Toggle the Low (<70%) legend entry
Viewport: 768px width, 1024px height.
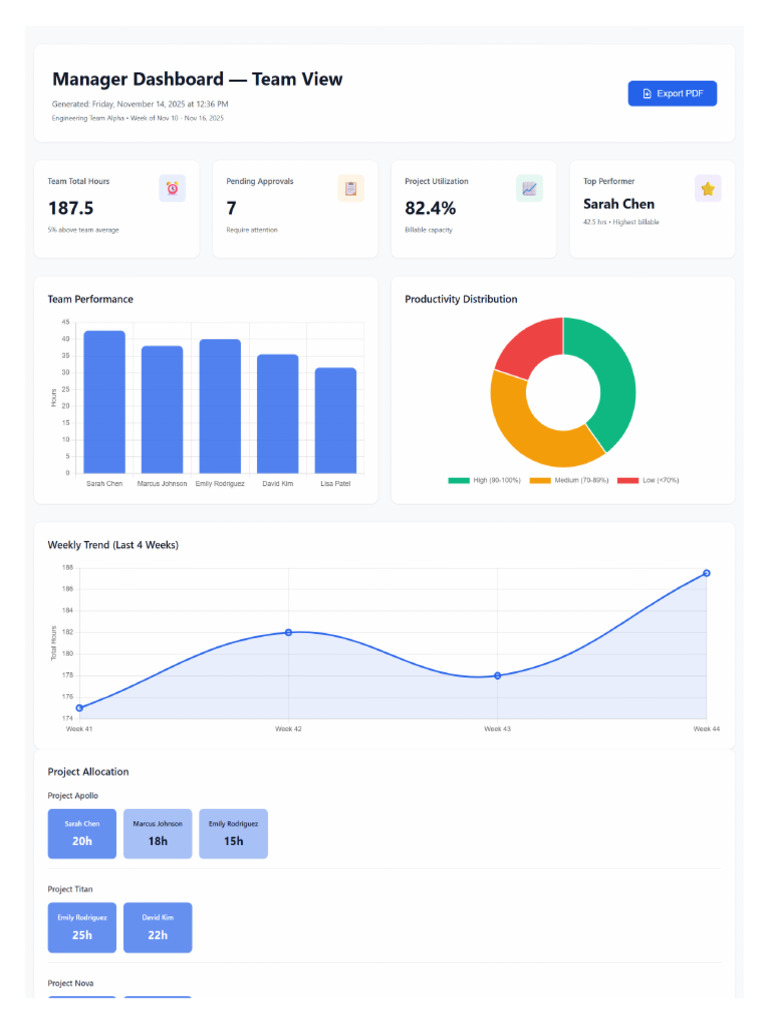(x=648, y=480)
